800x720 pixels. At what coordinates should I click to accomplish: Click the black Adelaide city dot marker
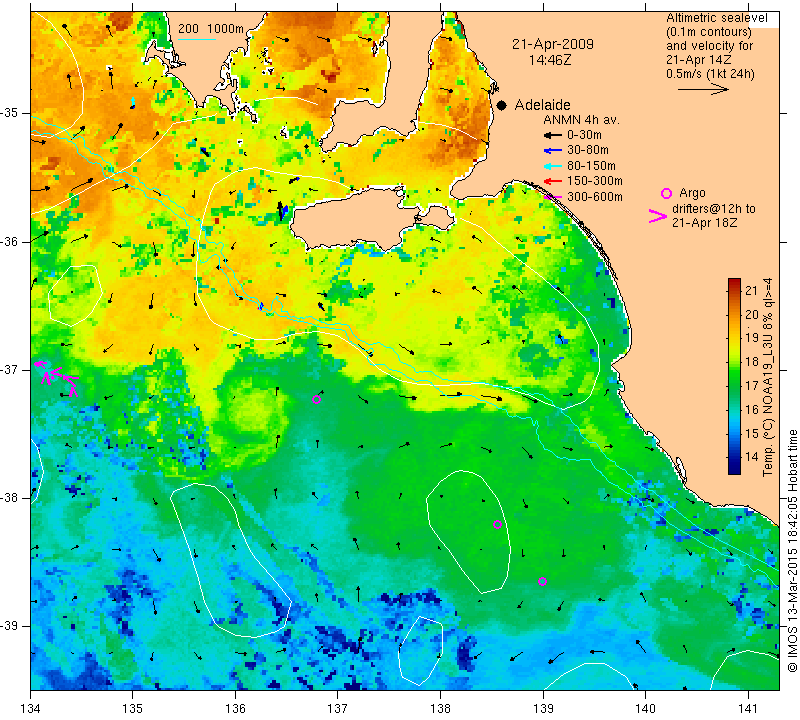pyautogui.click(x=502, y=106)
